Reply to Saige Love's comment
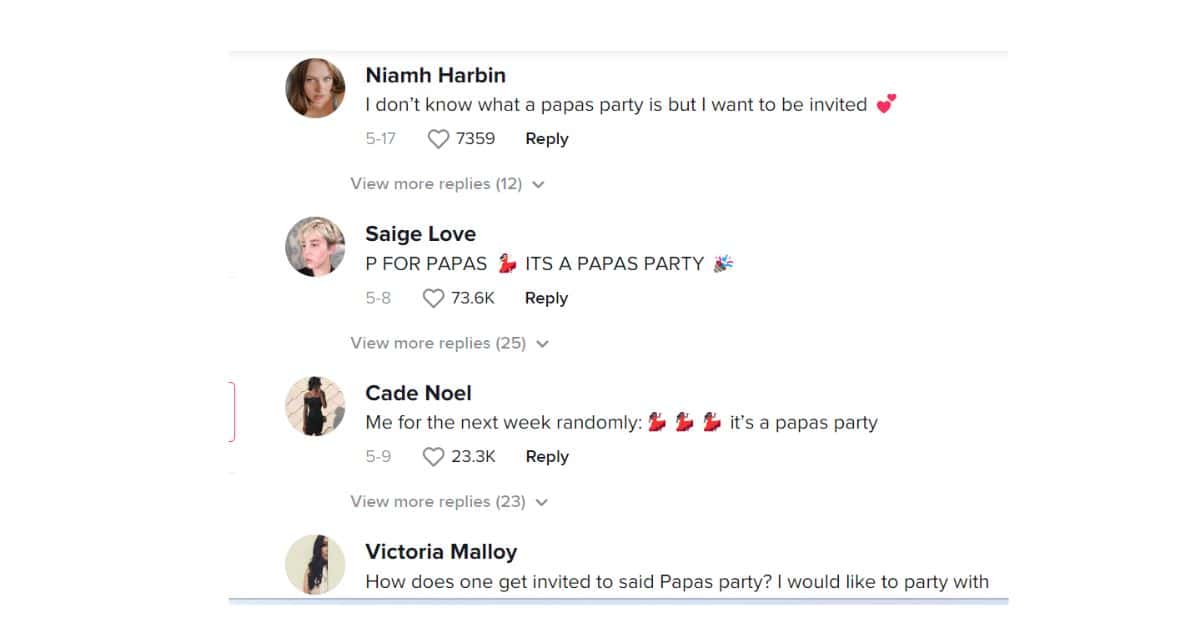1200x628 pixels. point(547,298)
